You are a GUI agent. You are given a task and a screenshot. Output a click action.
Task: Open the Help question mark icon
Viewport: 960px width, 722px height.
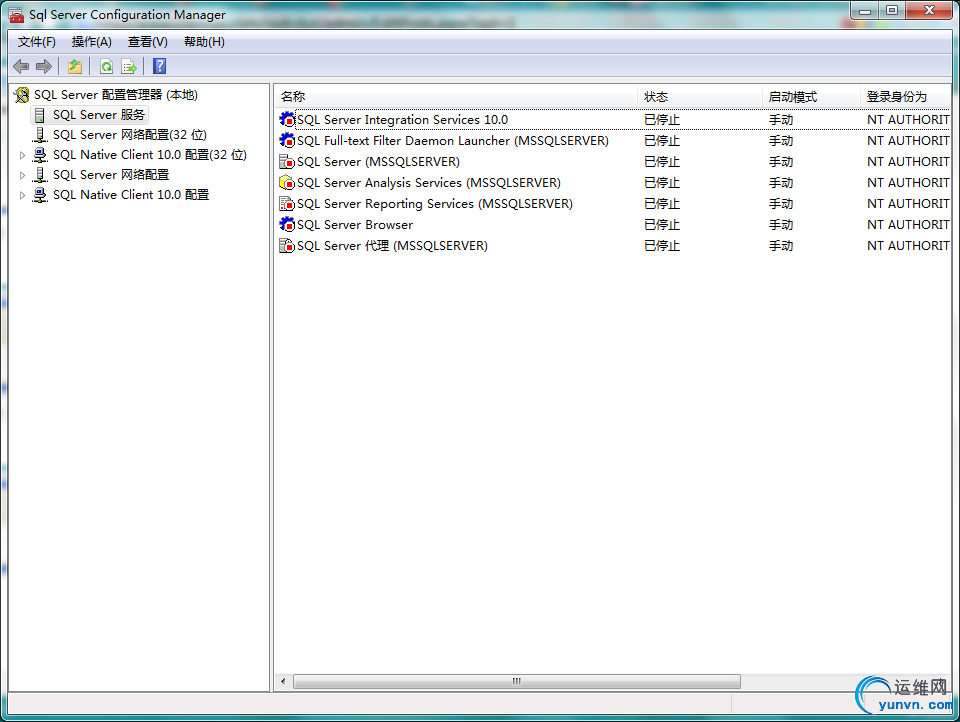point(160,66)
